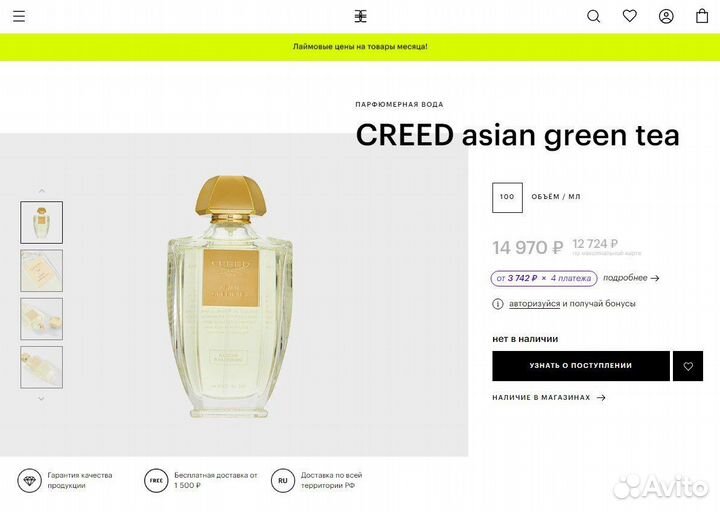Click the store logo in header
Screen dimensions: 720x512
tap(360, 17)
